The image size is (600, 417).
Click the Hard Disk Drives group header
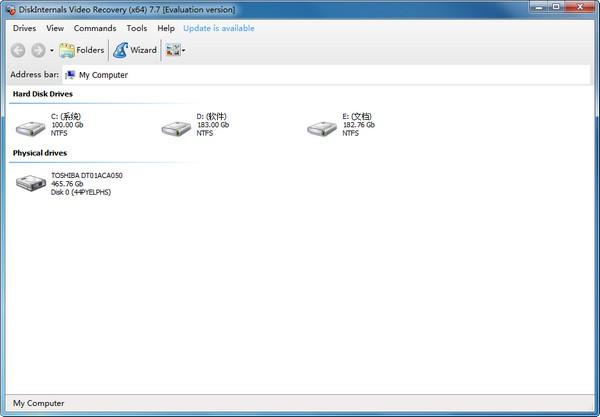click(42, 94)
